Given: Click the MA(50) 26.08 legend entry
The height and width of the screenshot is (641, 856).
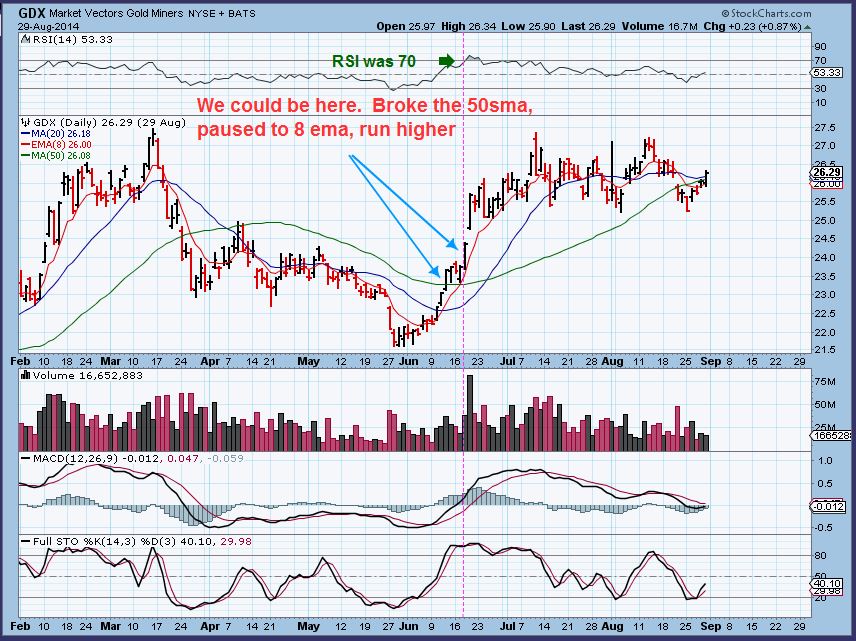Looking at the screenshot, I should tap(61, 156).
